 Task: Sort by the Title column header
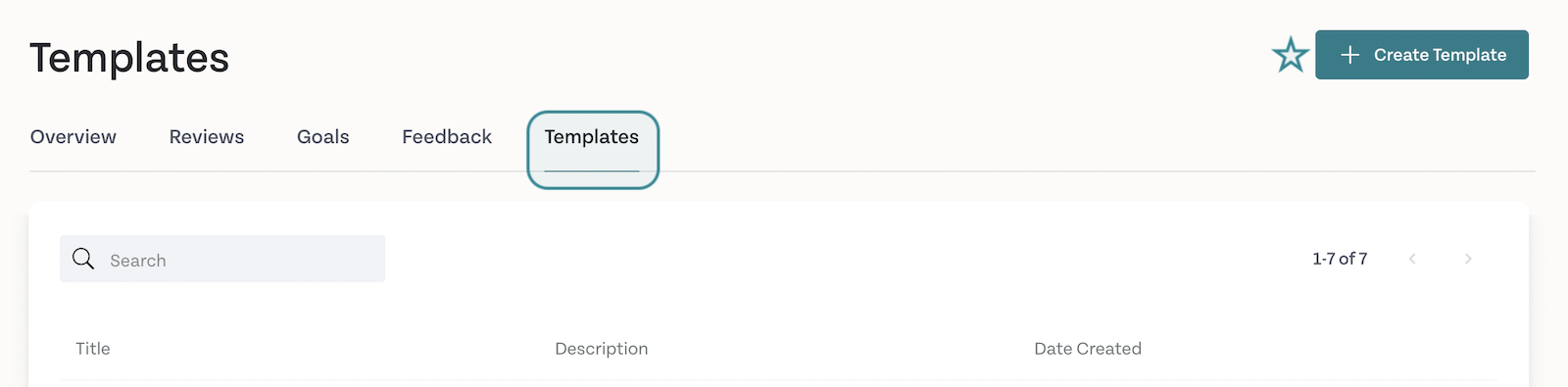(93, 349)
